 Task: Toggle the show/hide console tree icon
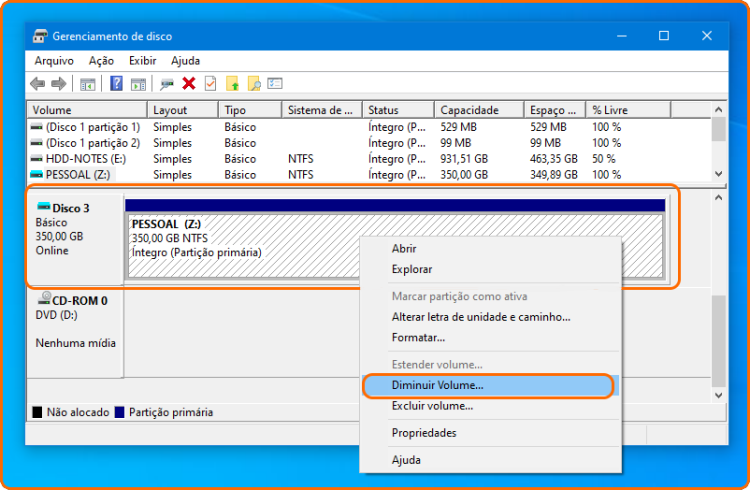(88, 84)
